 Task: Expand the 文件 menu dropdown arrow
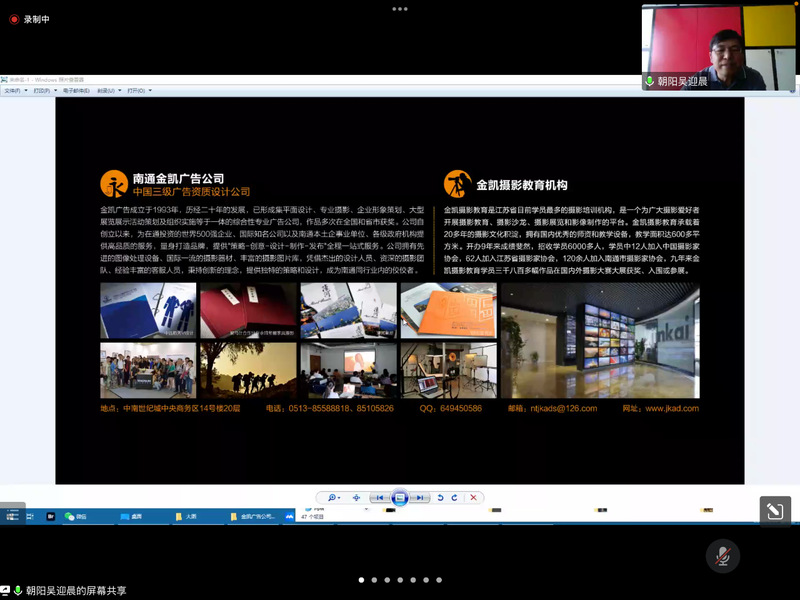(26, 91)
